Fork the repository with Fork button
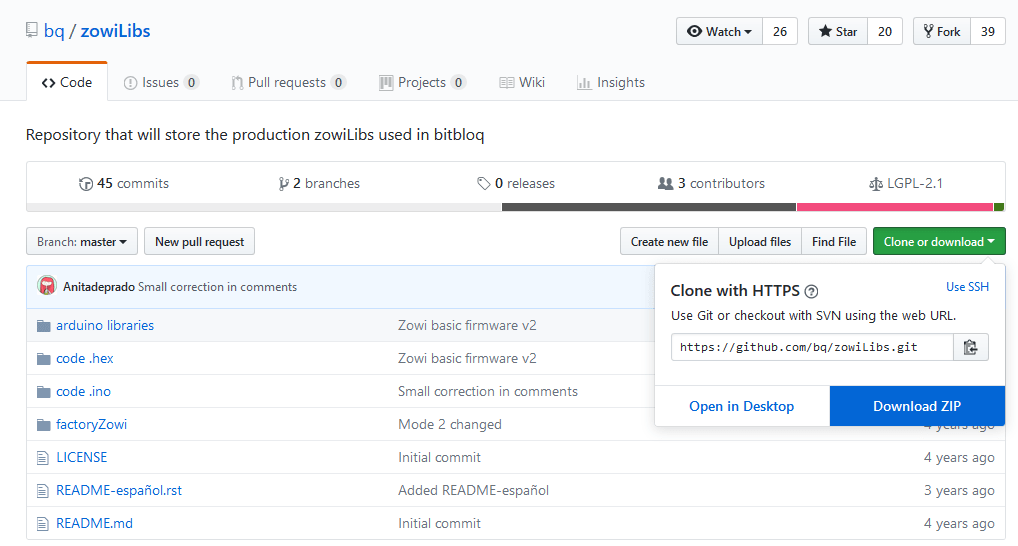Screen dimensions: 1018x546 tap(941, 32)
